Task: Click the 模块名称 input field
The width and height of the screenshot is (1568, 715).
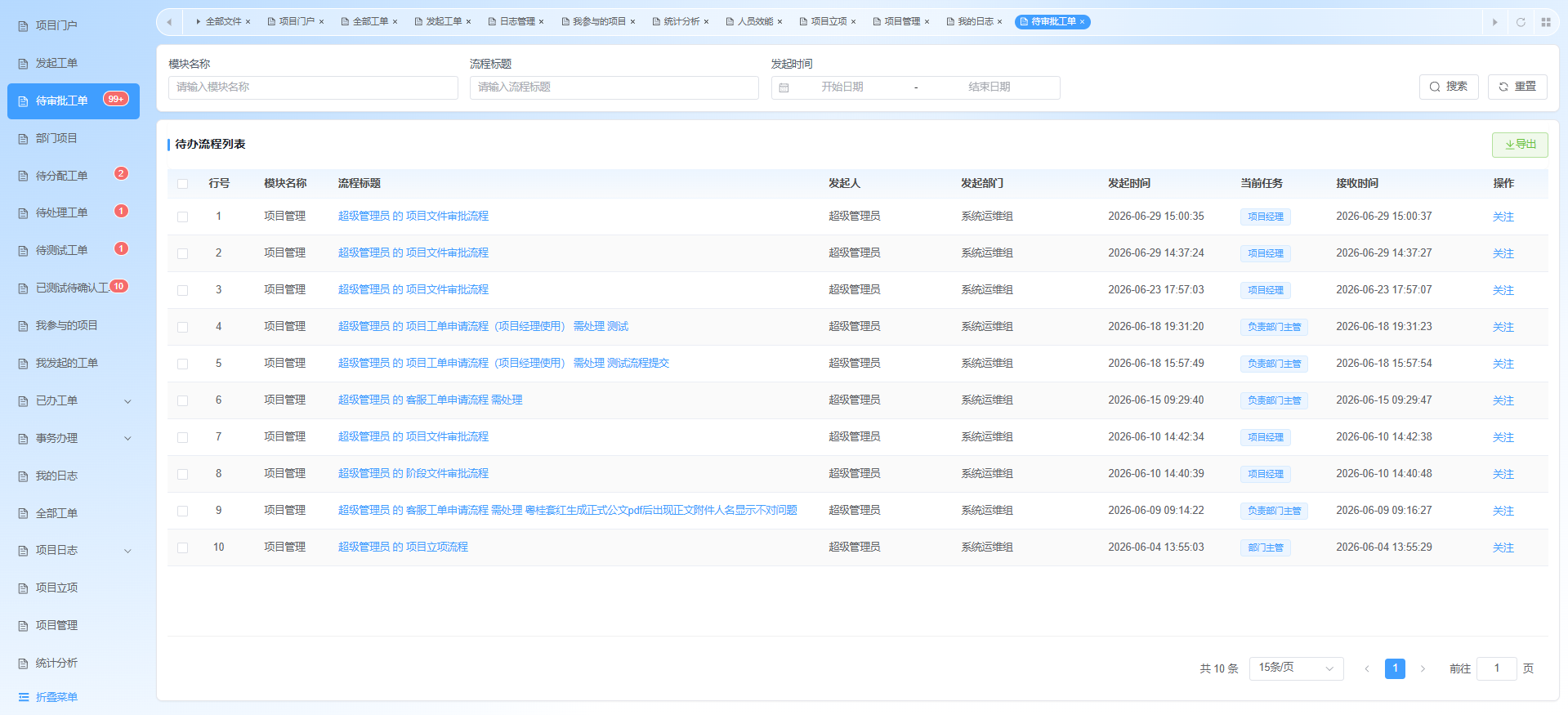Action: coord(313,87)
